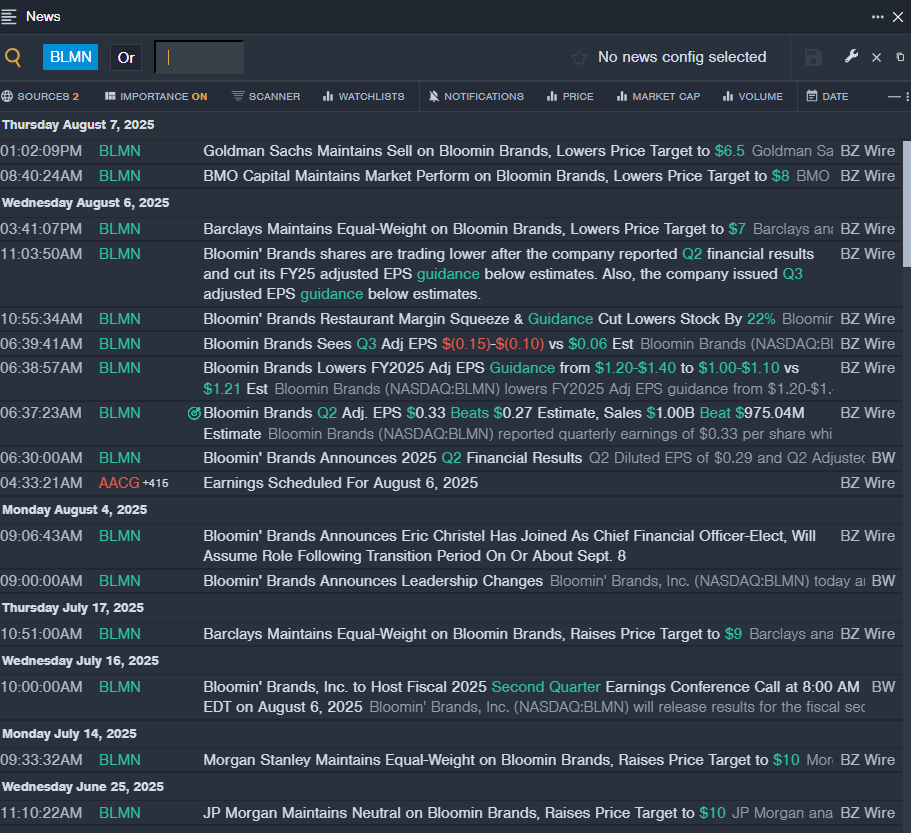The height and width of the screenshot is (833, 911).
Task: Focus the ticker search input field
Action: point(199,58)
